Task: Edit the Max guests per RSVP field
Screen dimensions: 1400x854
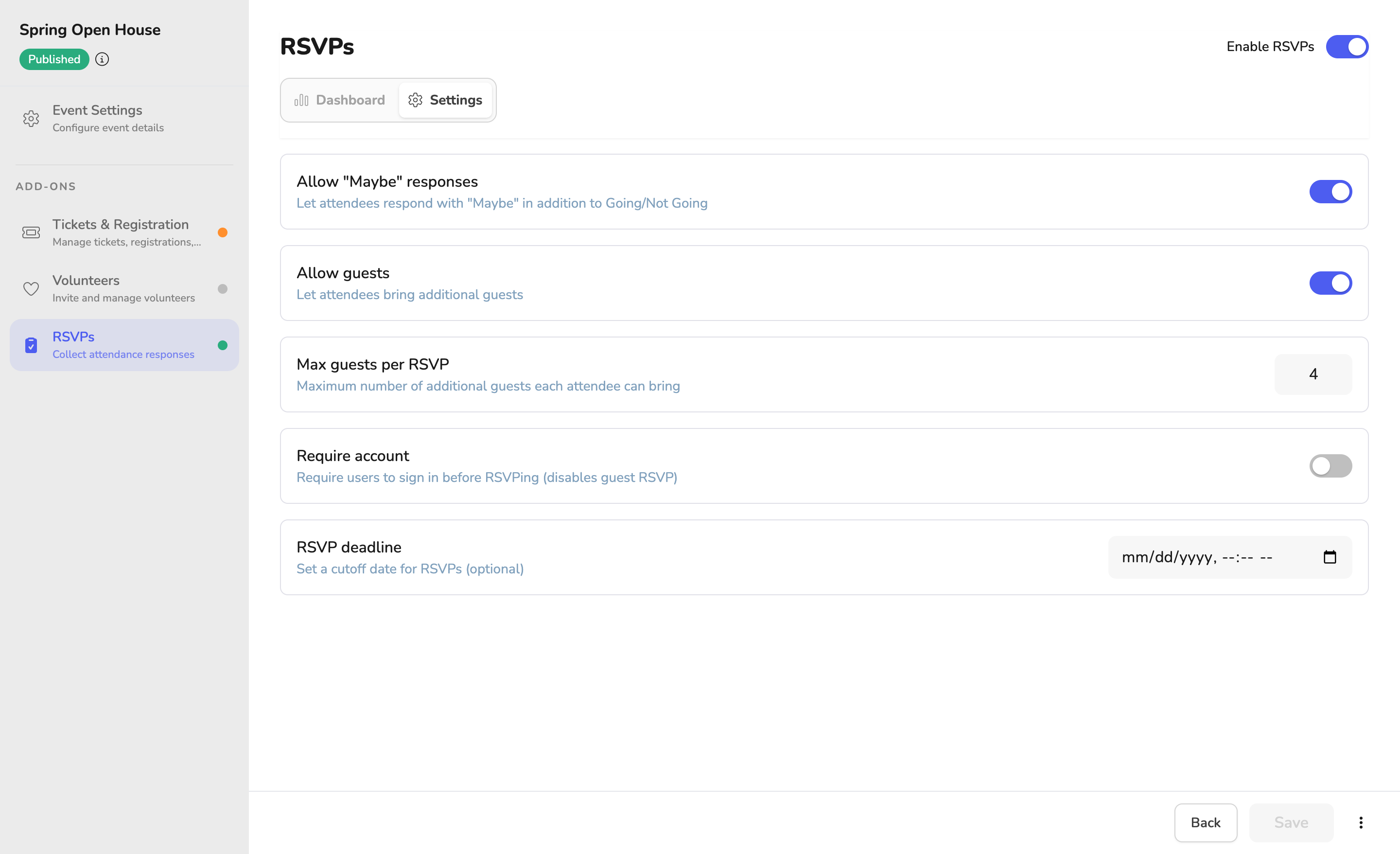Action: pyautogui.click(x=1313, y=374)
